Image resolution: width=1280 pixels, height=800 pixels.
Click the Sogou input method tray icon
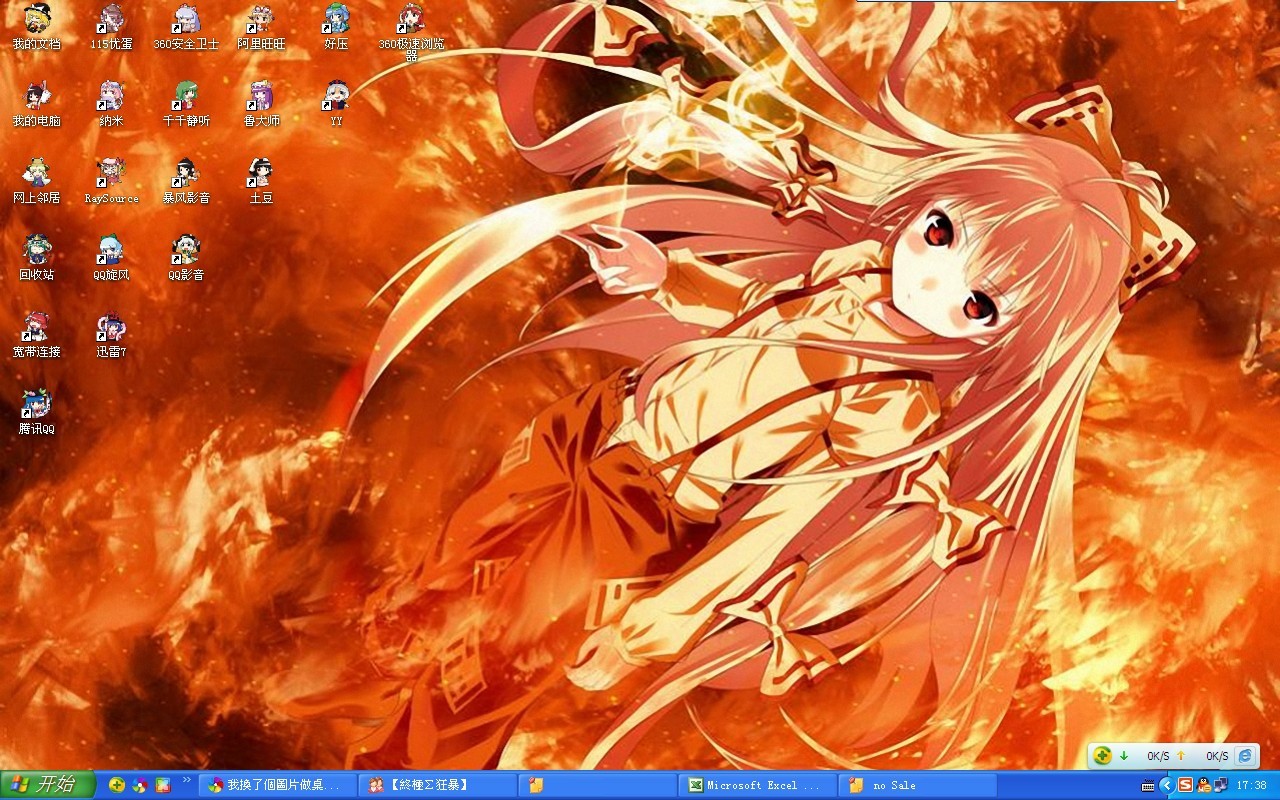[x=1185, y=785]
